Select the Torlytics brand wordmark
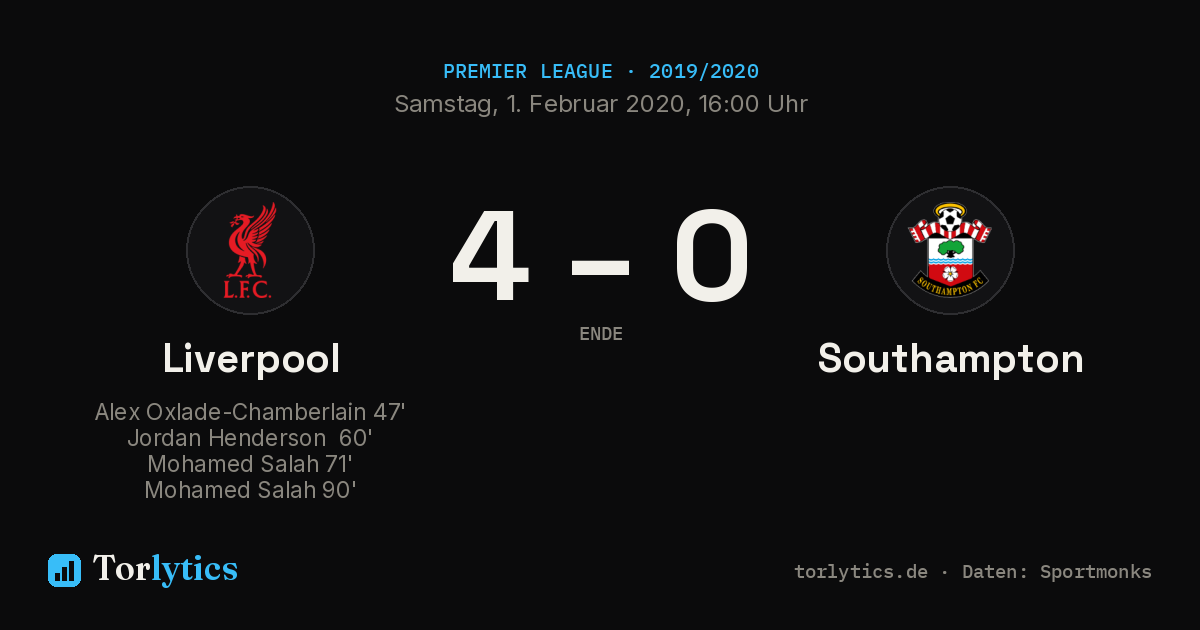Screen dimensions: 1200x630 point(165,569)
